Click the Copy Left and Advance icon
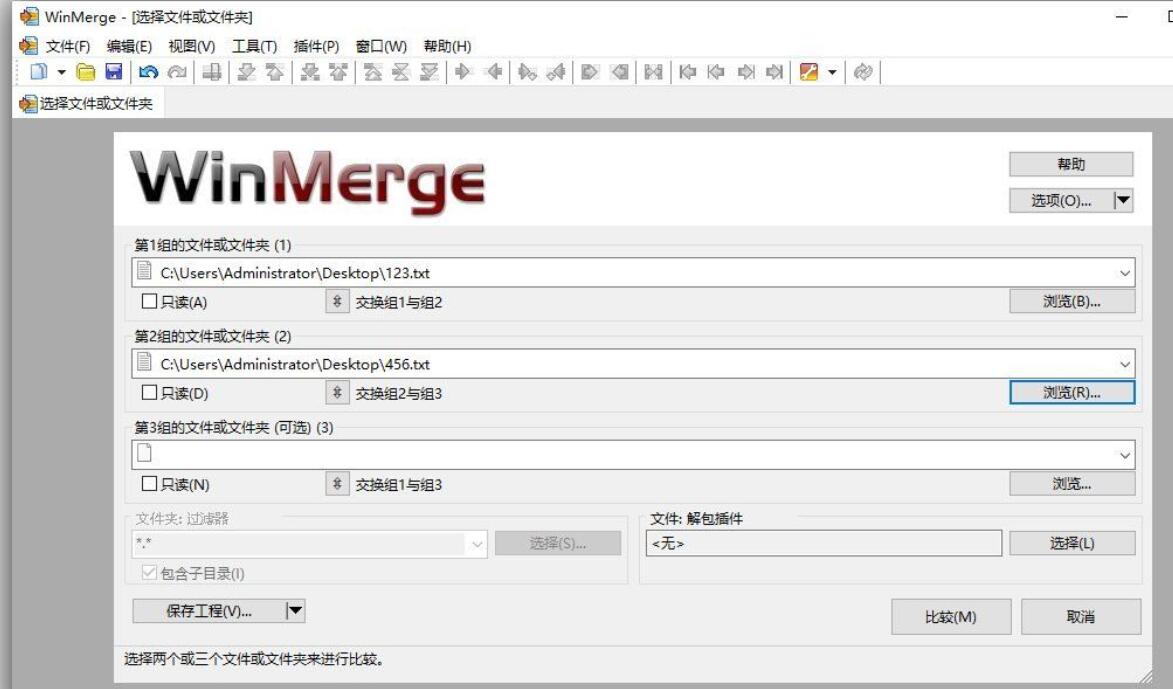 point(556,72)
